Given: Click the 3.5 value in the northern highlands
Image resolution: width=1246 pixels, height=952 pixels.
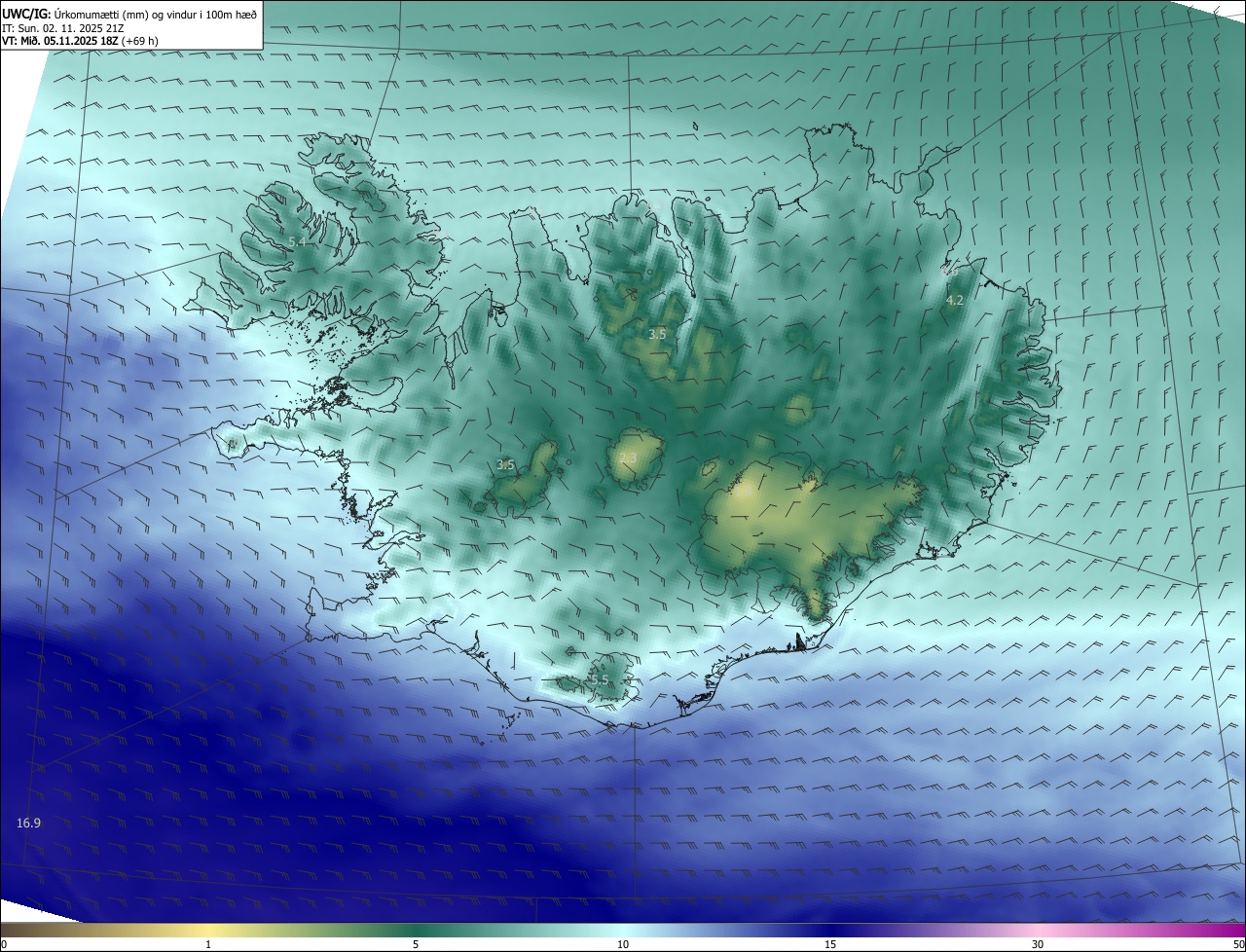Looking at the screenshot, I should tap(658, 334).
